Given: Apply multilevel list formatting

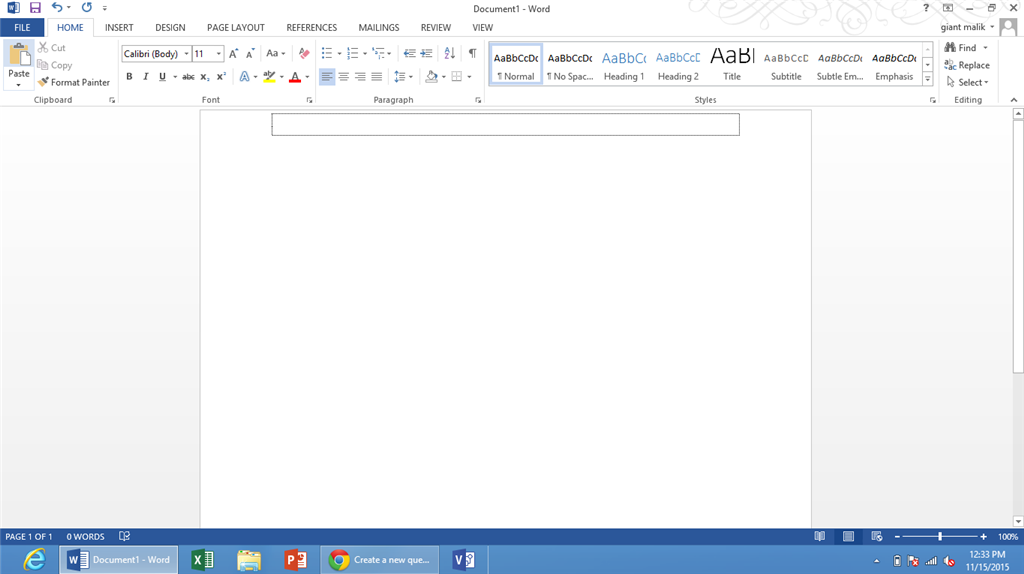Looking at the screenshot, I should point(378,54).
